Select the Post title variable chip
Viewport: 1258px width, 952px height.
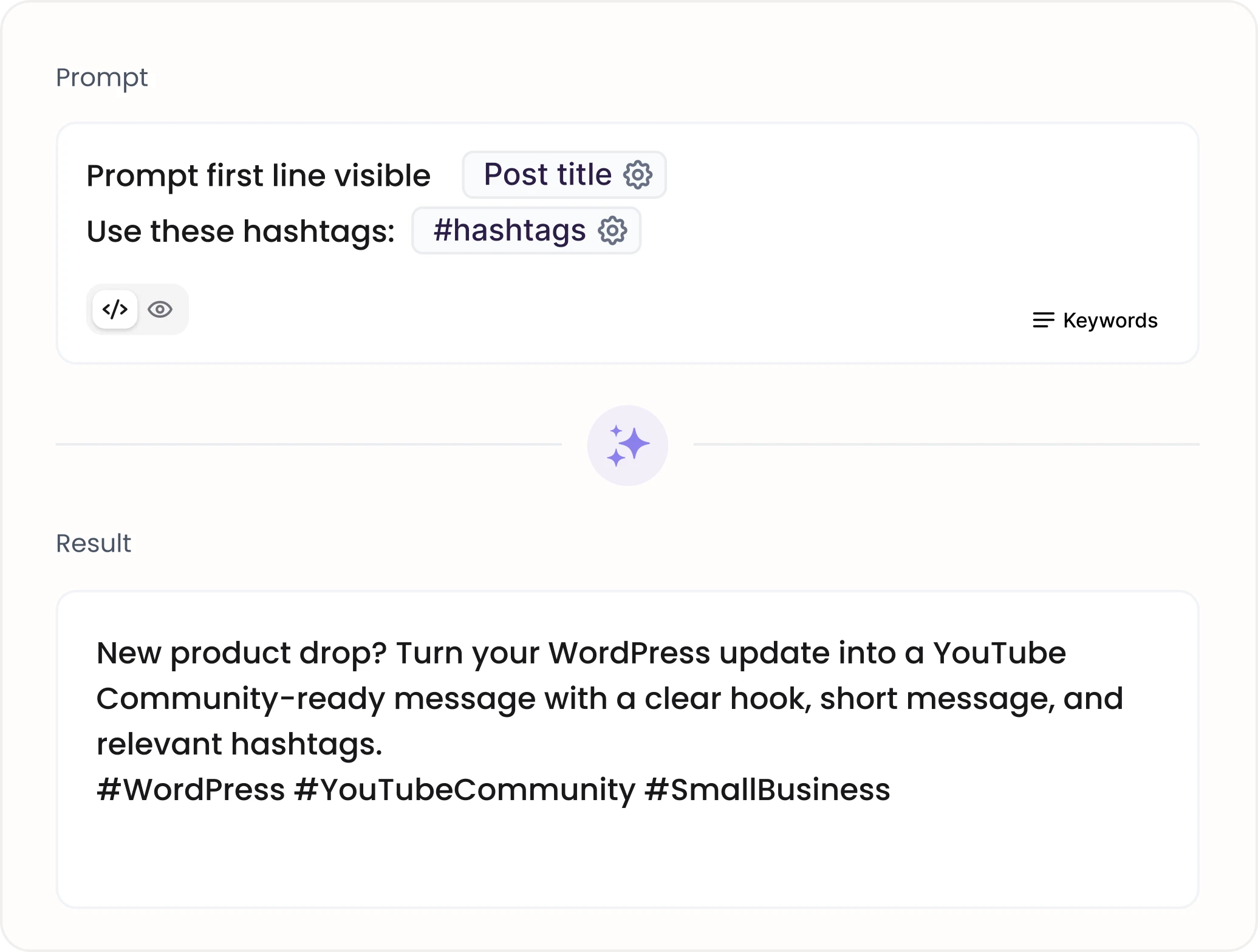coord(564,175)
